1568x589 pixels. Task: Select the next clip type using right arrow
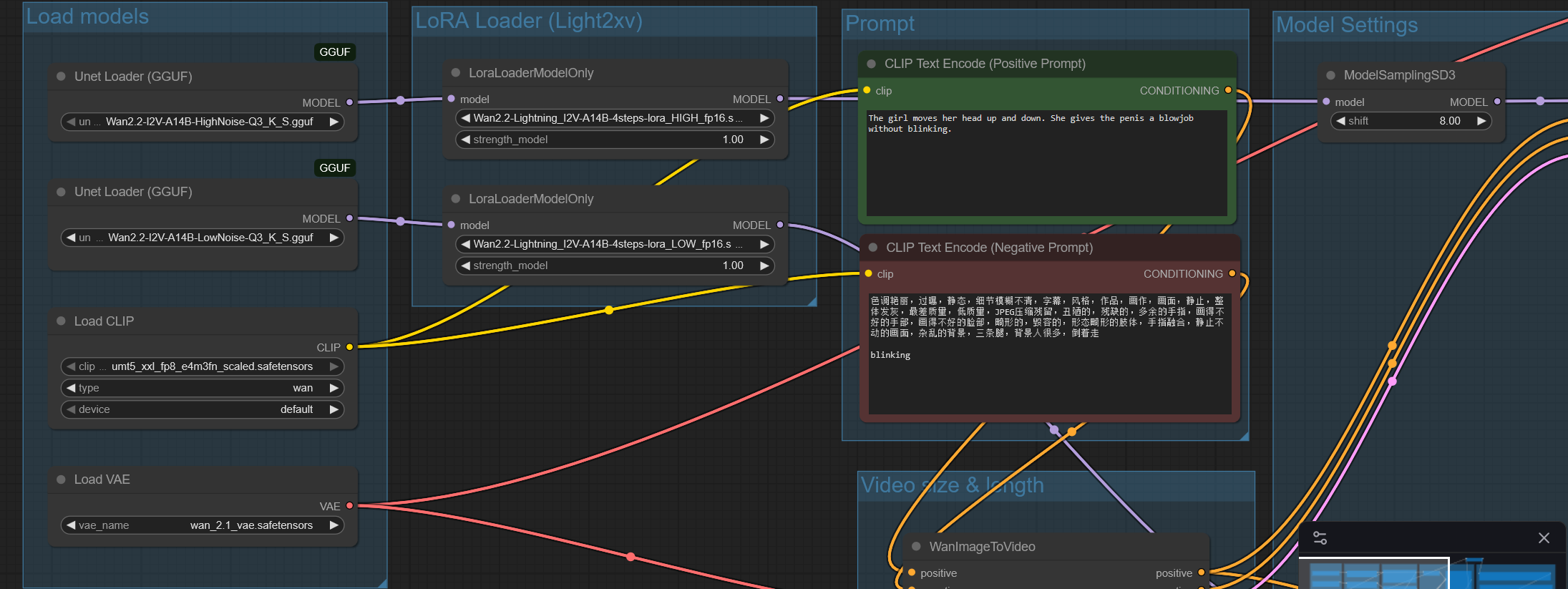coord(333,388)
